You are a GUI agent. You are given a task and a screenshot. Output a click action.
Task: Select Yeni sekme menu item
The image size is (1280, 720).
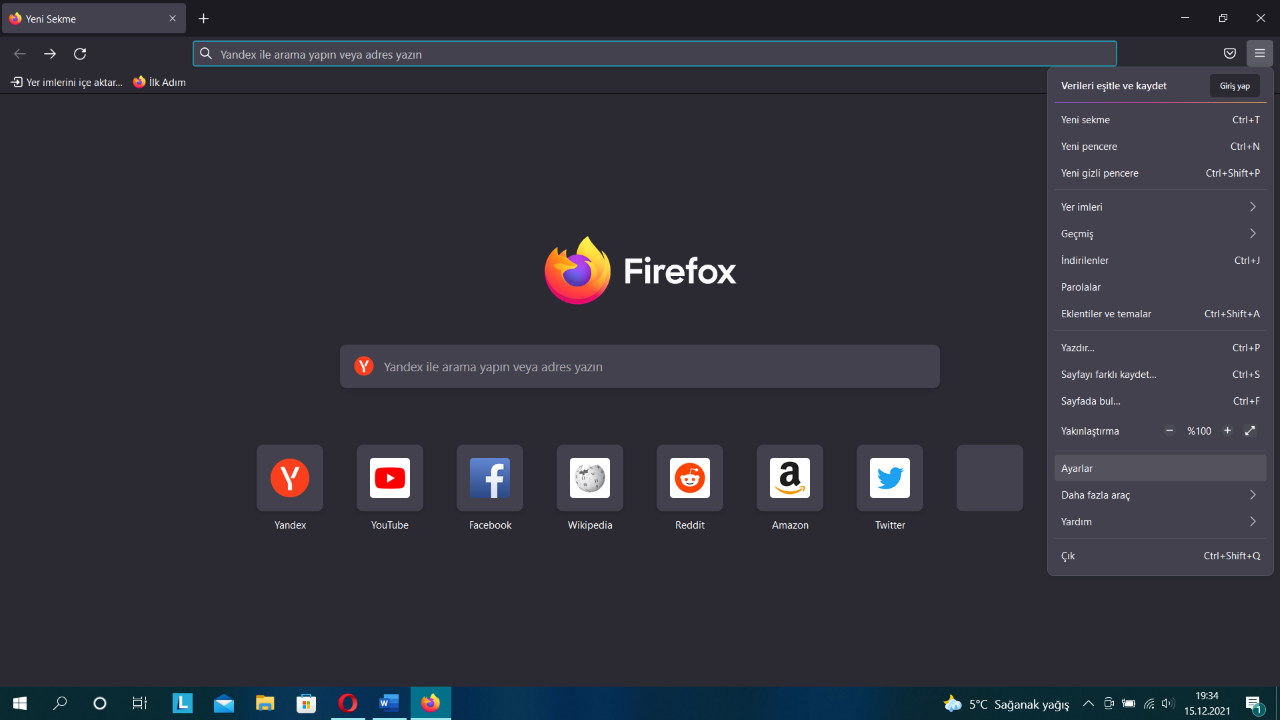click(x=1160, y=120)
